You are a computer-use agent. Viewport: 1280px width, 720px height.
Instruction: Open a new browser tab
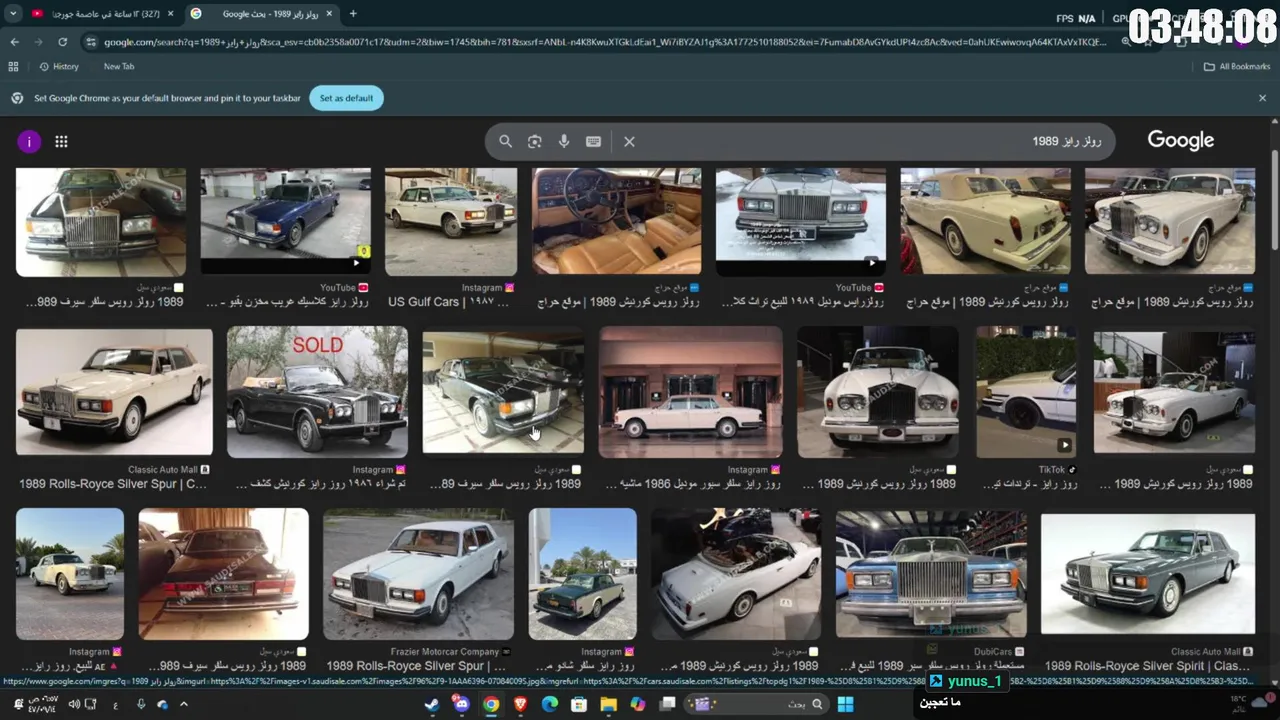[353, 14]
